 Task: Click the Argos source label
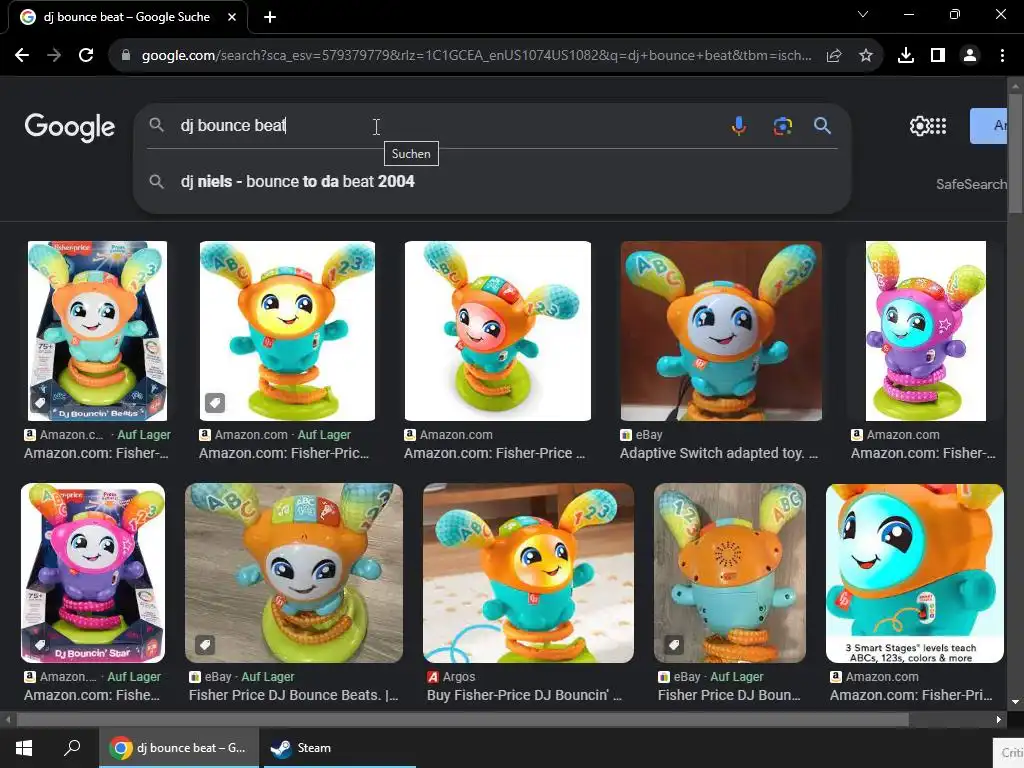pos(451,677)
